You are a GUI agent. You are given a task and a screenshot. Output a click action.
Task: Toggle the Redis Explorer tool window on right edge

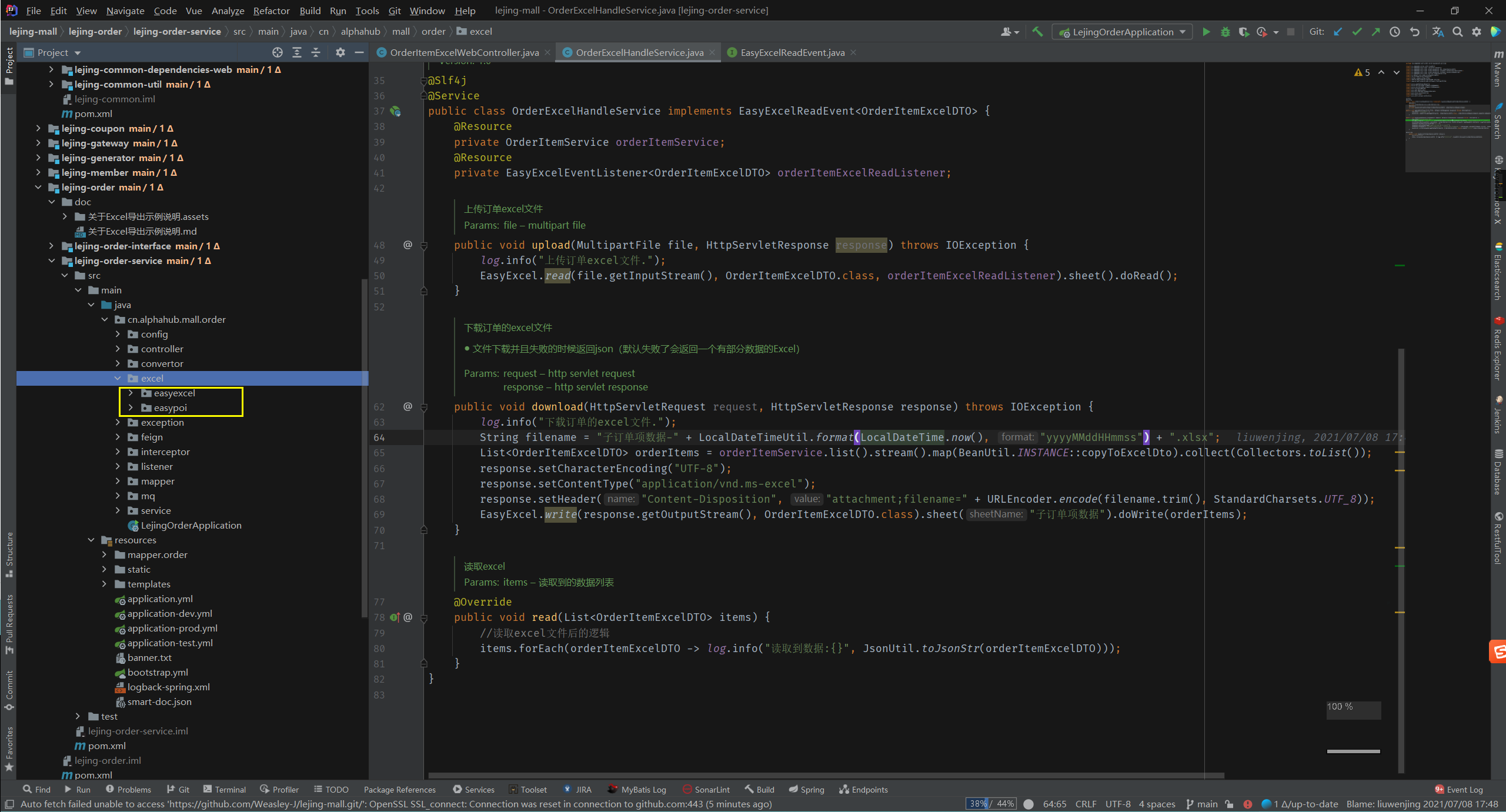(x=1498, y=349)
